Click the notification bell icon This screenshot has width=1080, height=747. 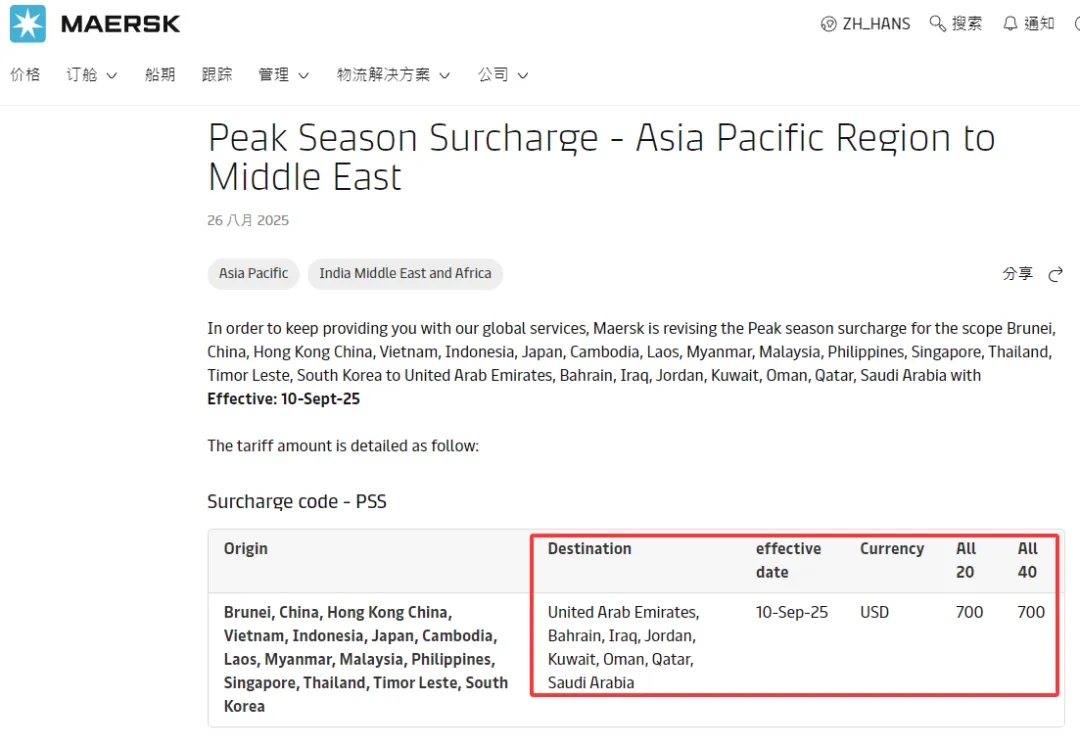pos(1010,23)
